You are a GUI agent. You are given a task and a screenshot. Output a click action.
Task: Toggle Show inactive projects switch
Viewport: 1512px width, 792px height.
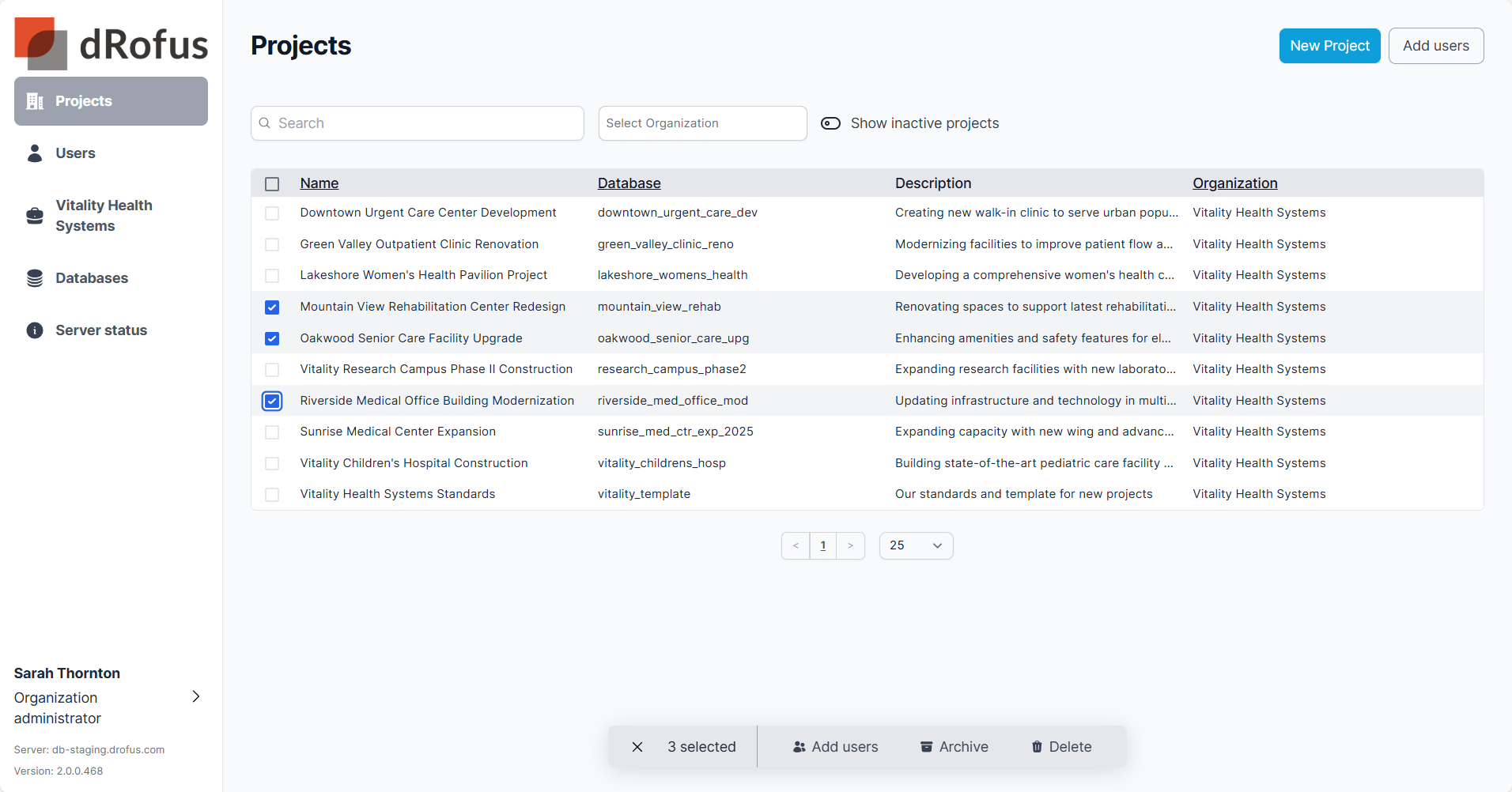(x=830, y=123)
